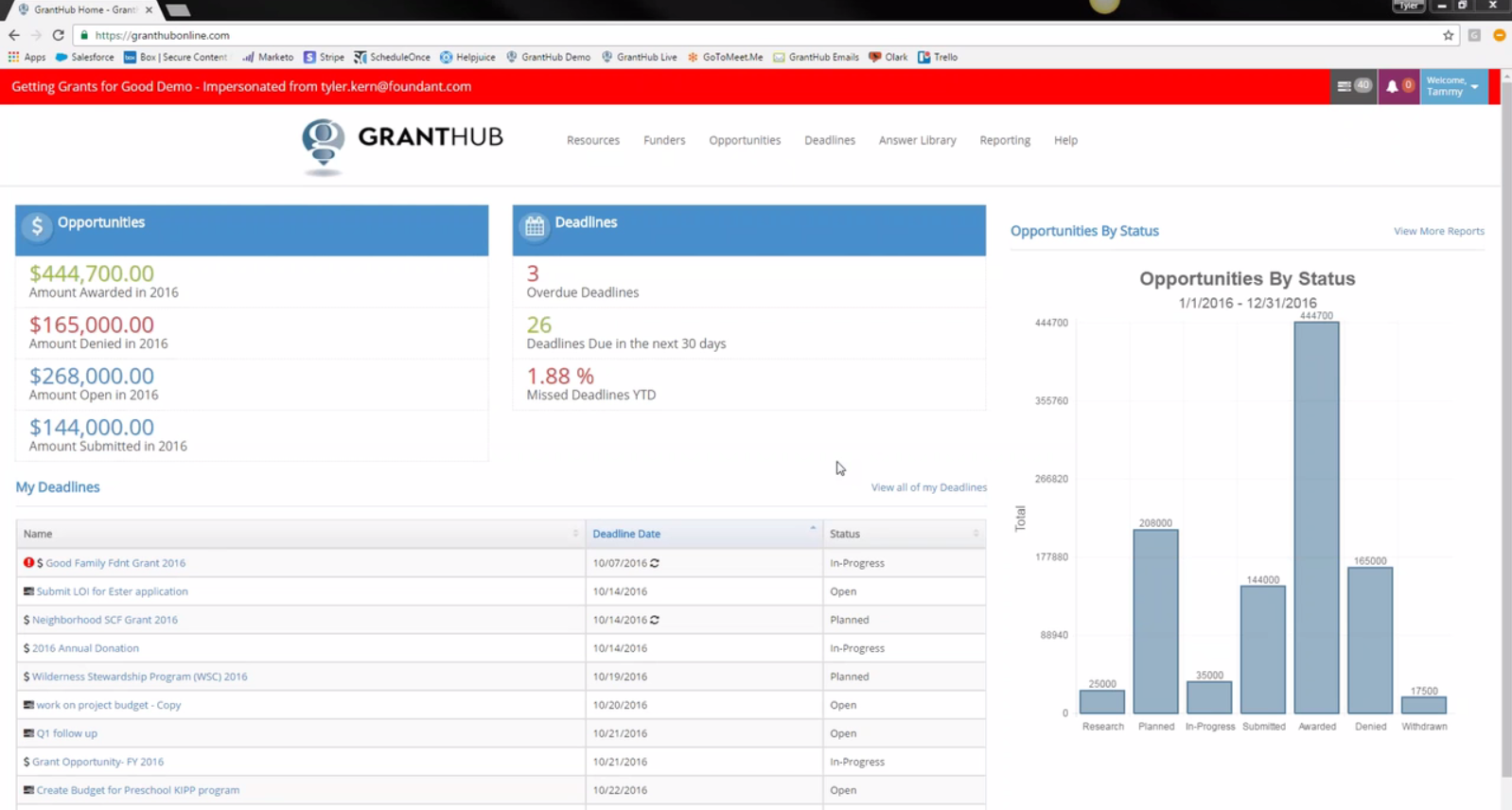Click the 3 Overdue Deadlines count
The height and width of the screenshot is (810, 1512).
pyautogui.click(x=533, y=273)
